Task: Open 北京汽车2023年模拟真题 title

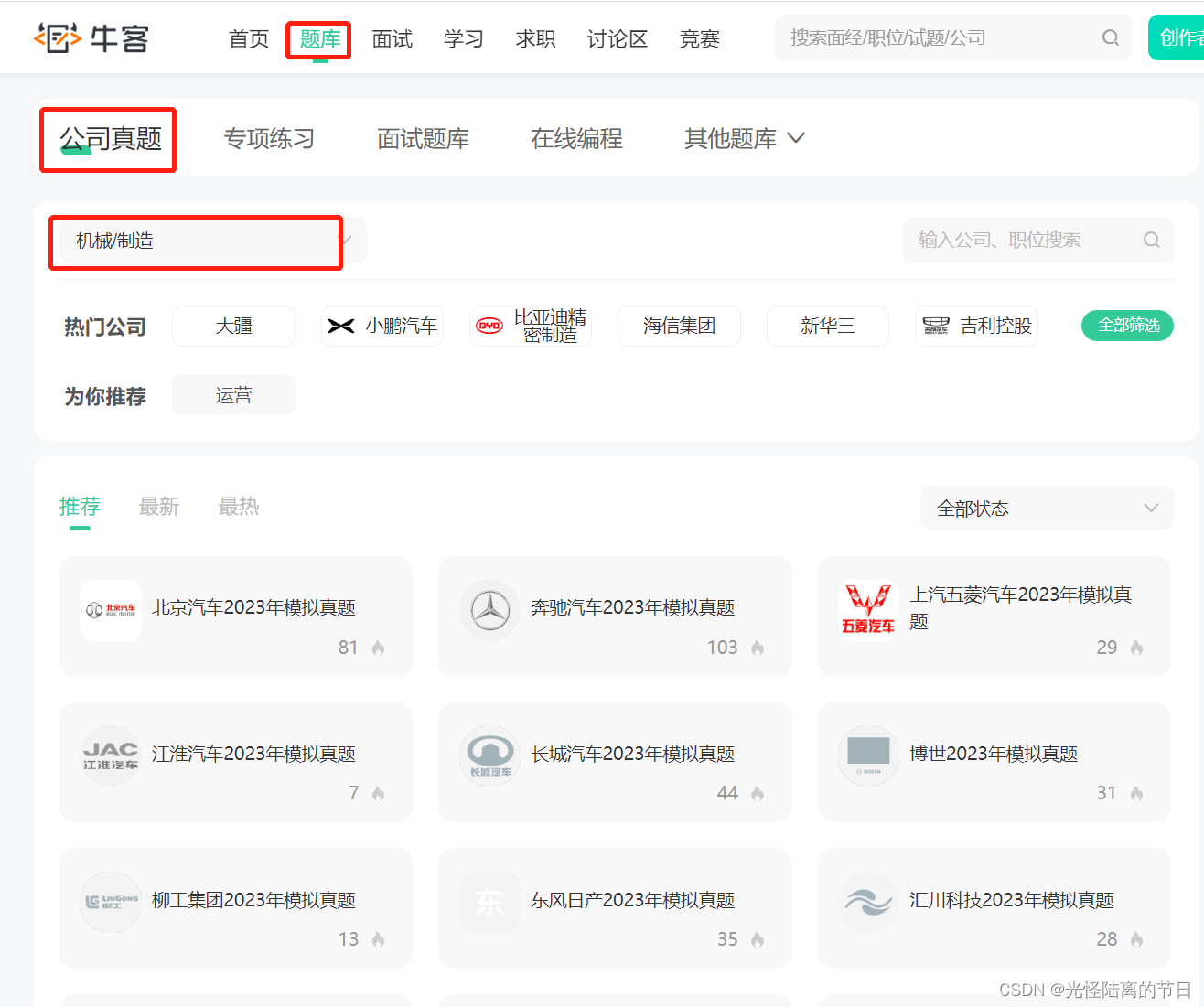Action: (x=253, y=607)
